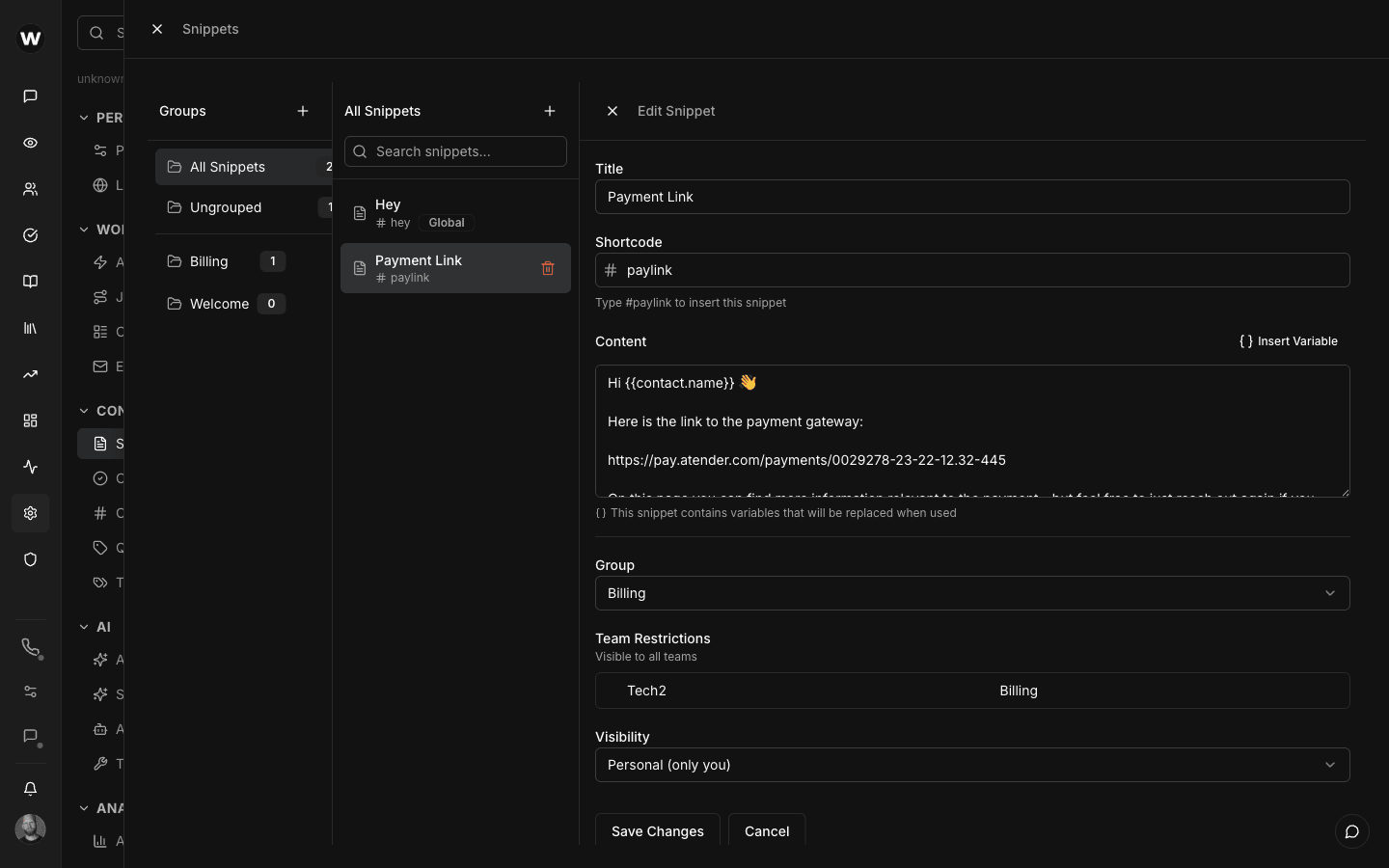This screenshot has width=1389, height=868.
Task: Open the Settings gear in the left rail
Action: 30,513
